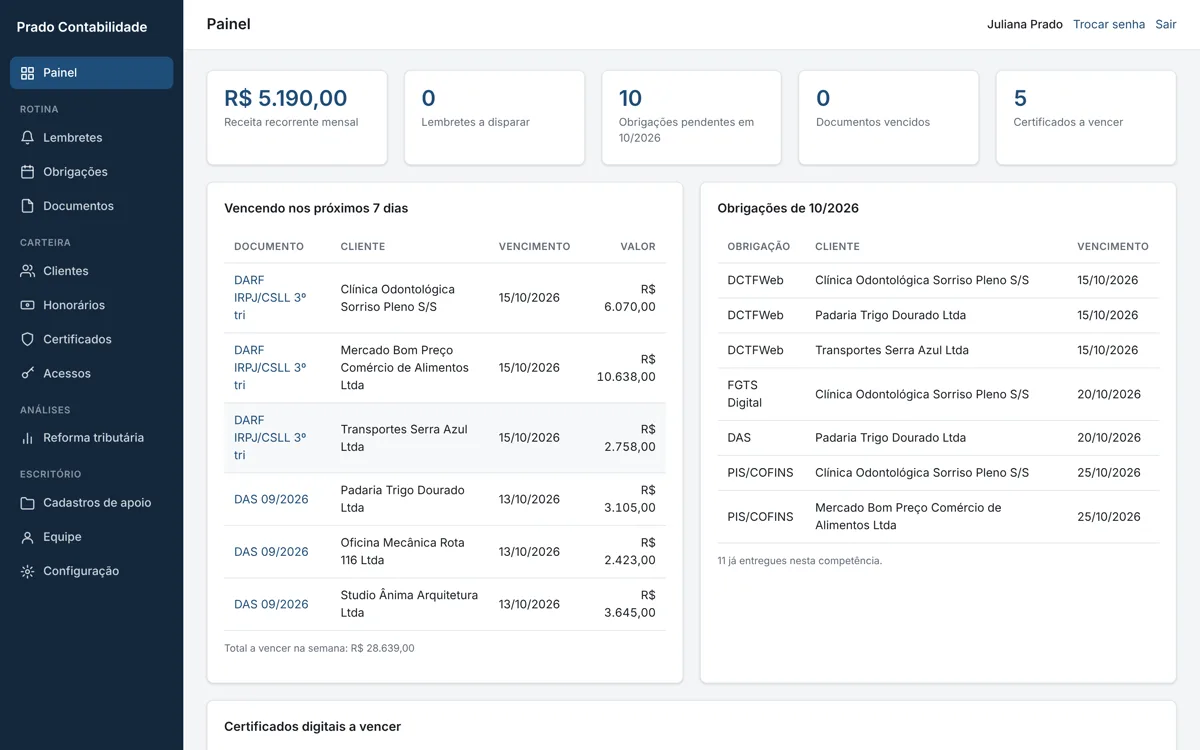Click the Configuração gear icon

coord(27,571)
